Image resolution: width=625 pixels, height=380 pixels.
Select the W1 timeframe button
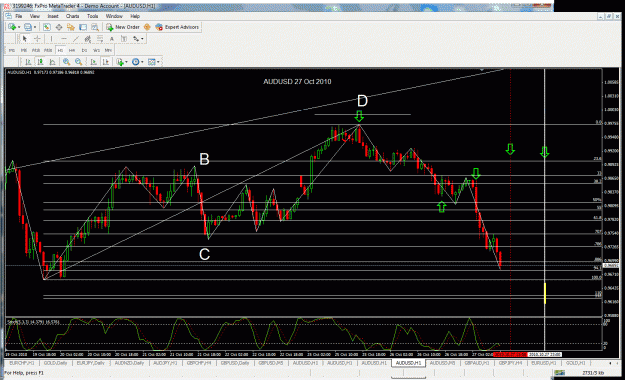[x=96, y=50]
